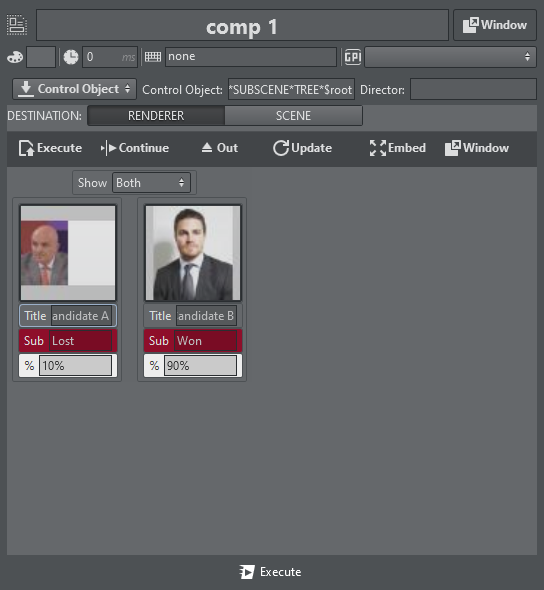Click the Lost subtitle field

(x=81, y=341)
